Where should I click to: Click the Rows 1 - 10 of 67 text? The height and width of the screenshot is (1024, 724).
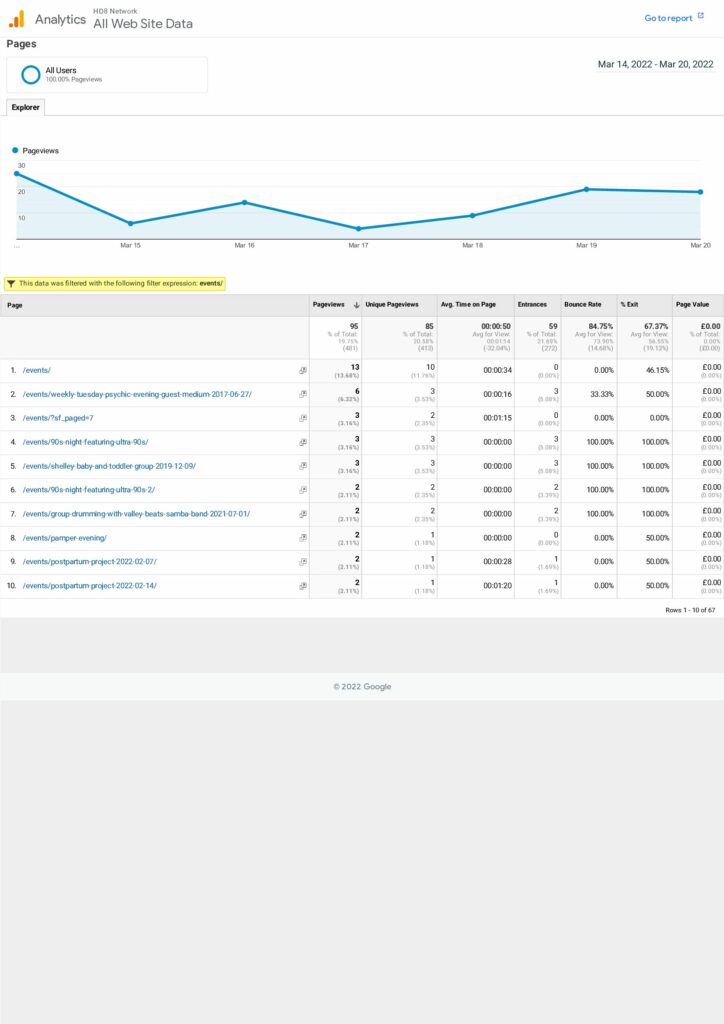click(x=690, y=610)
